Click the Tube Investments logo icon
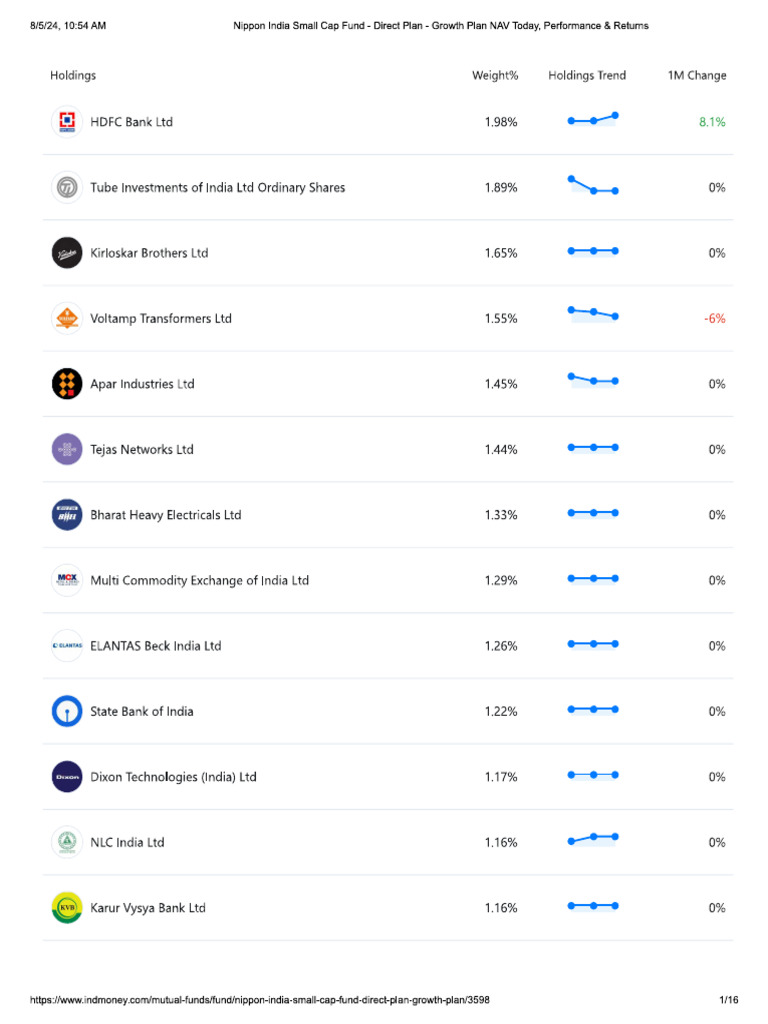 tap(67, 188)
